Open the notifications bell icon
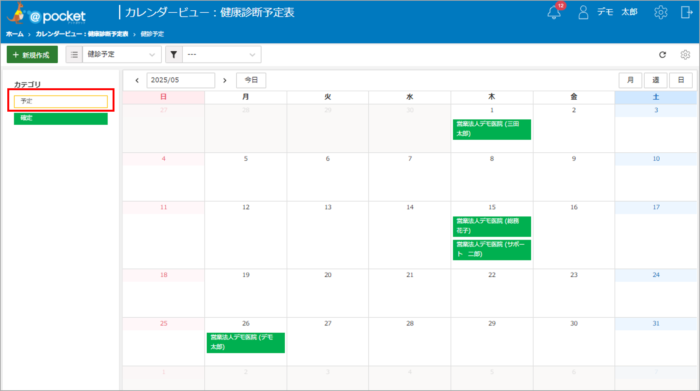The image size is (700, 391). (554, 12)
